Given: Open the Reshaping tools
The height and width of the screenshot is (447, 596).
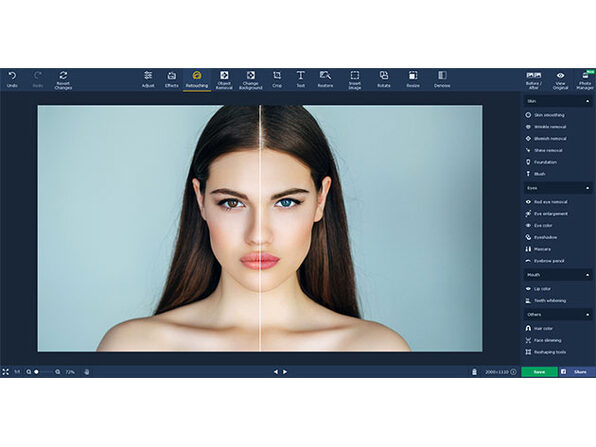Looking at the screenshot, I should 545,352.
